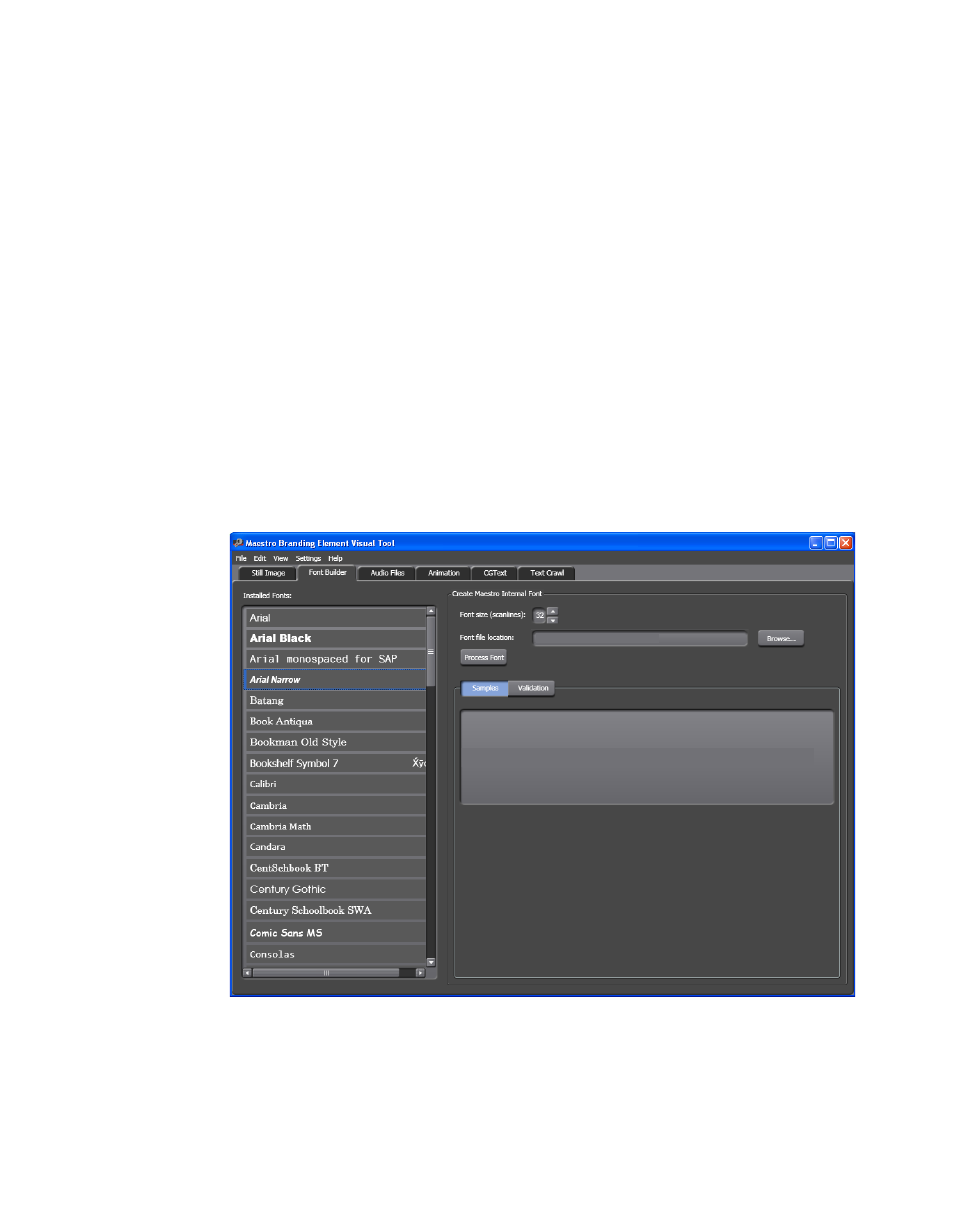
Task: Select Century Schoolbook SWA font
Action: 335,911
